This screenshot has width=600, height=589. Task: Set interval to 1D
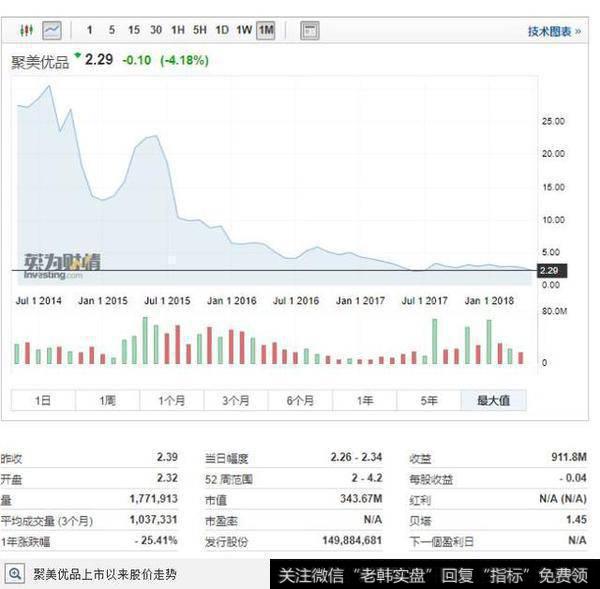(222, 30)
